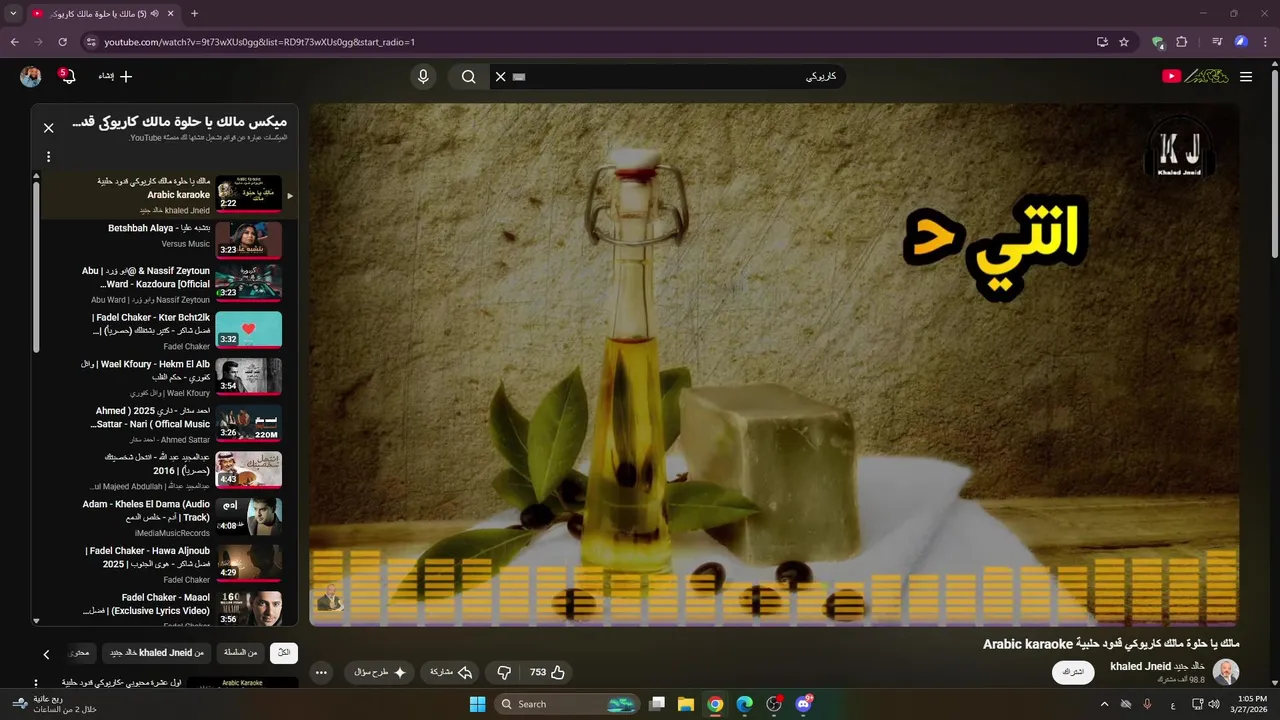Close the mix playlist panel
Image resolution: width=1280 pixels, height=720 pixels.
[48, 128]
